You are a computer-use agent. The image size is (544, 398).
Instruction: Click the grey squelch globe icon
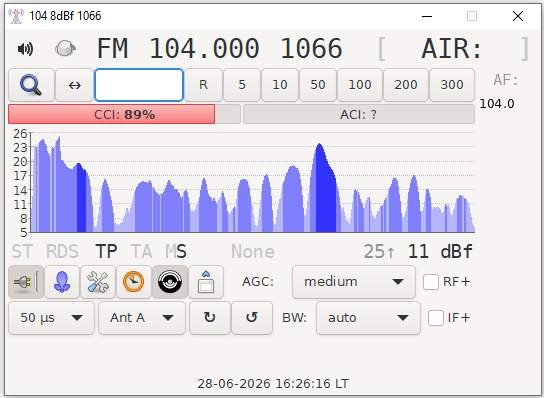point(65,48)
